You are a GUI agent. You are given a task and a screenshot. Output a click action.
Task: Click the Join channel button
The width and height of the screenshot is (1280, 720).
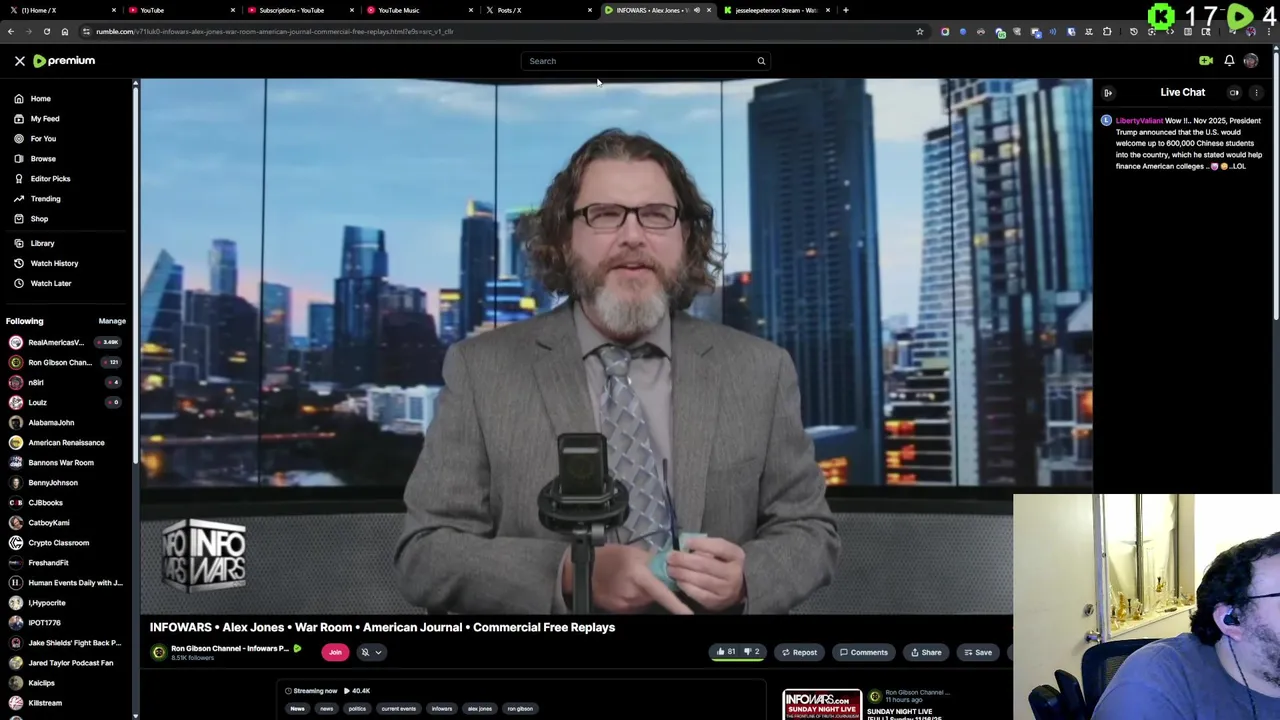(335, 652)
